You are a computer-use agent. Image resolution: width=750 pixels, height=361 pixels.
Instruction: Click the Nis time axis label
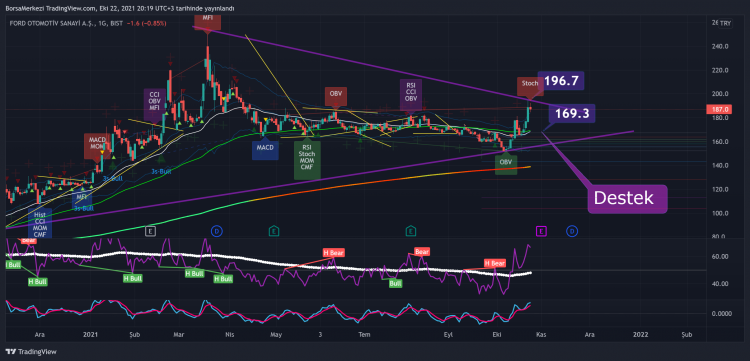coord(229,335)
